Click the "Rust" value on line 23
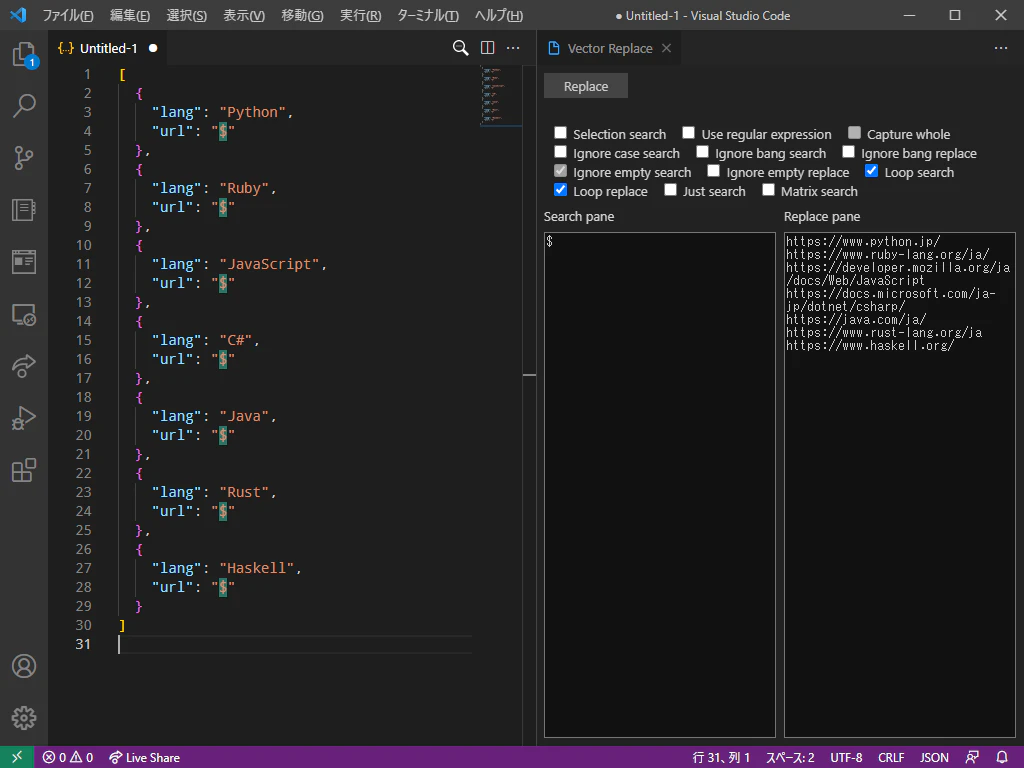1024x768 pixels. (x=244, y=492)
